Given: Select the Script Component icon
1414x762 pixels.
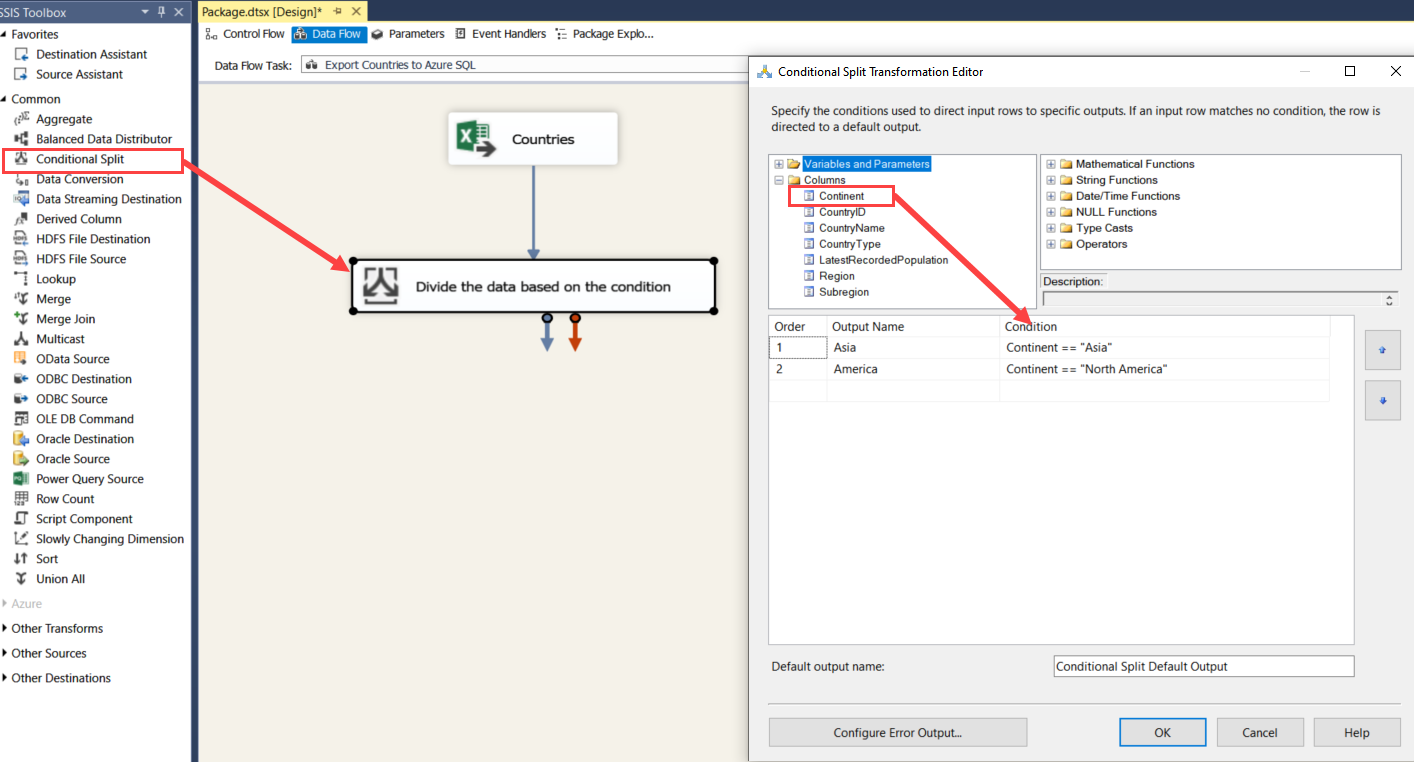Looking at the screenshot, I should click(x=21, y=519).
